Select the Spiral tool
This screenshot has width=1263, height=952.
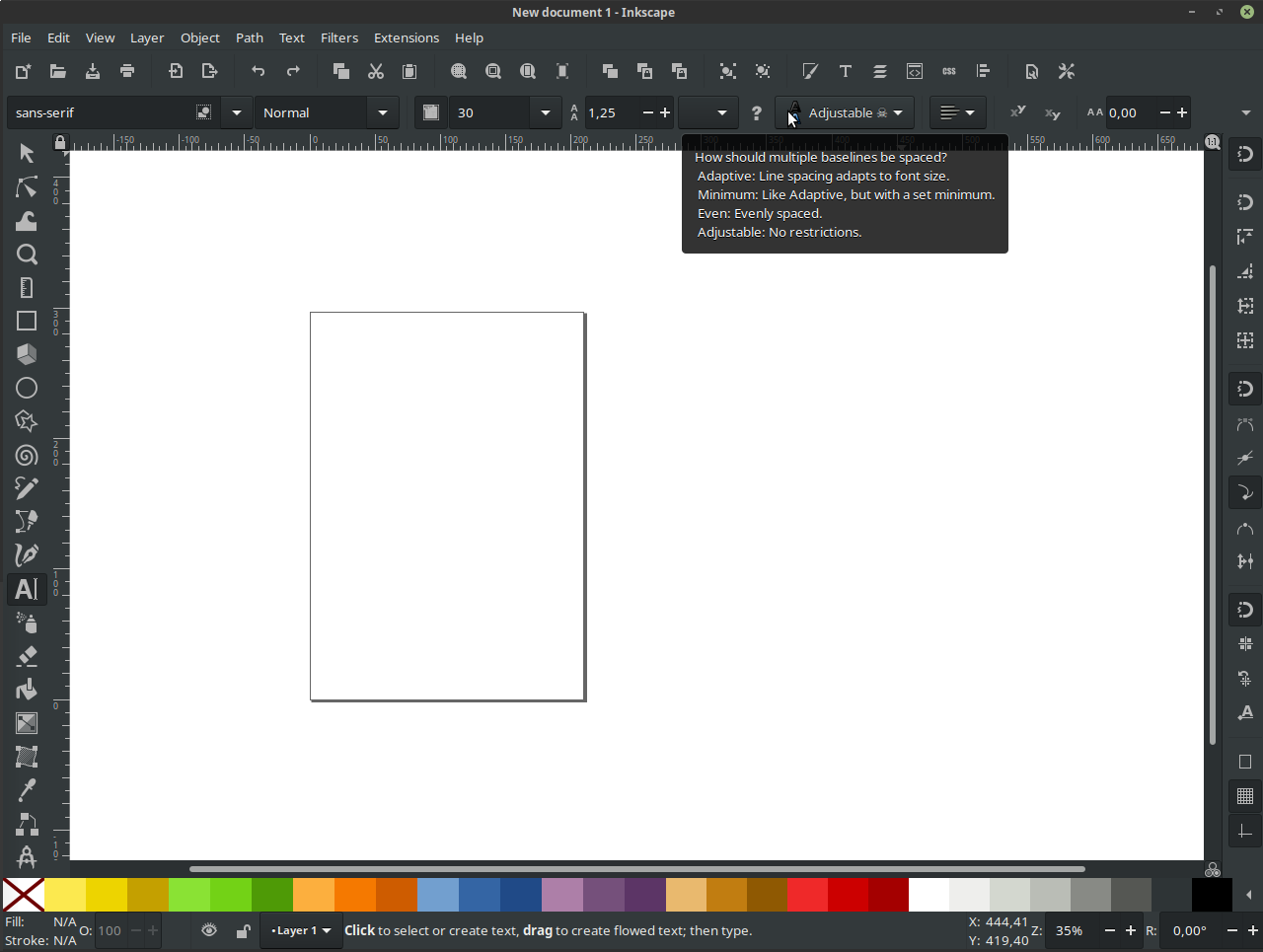point(27,456)
